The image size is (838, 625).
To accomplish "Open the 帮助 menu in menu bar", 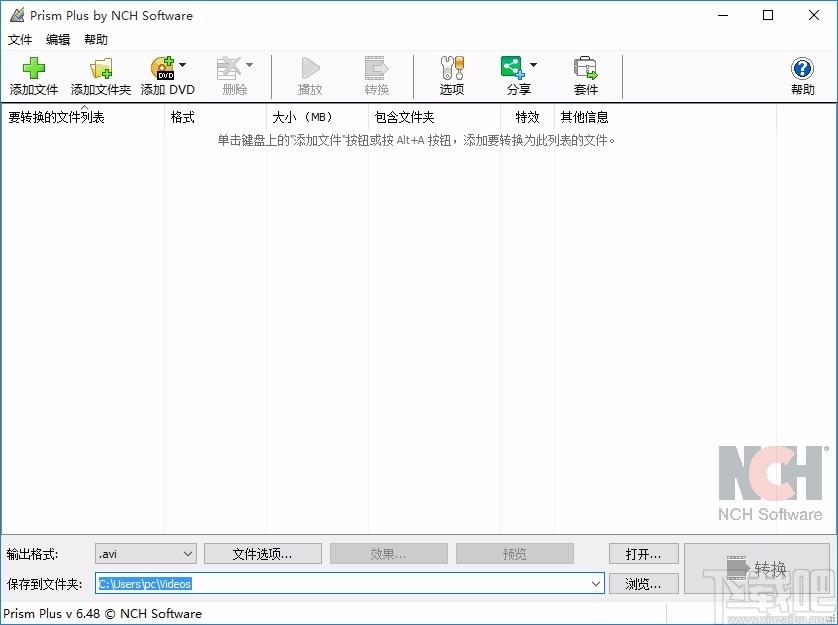I will coord(96,40).
